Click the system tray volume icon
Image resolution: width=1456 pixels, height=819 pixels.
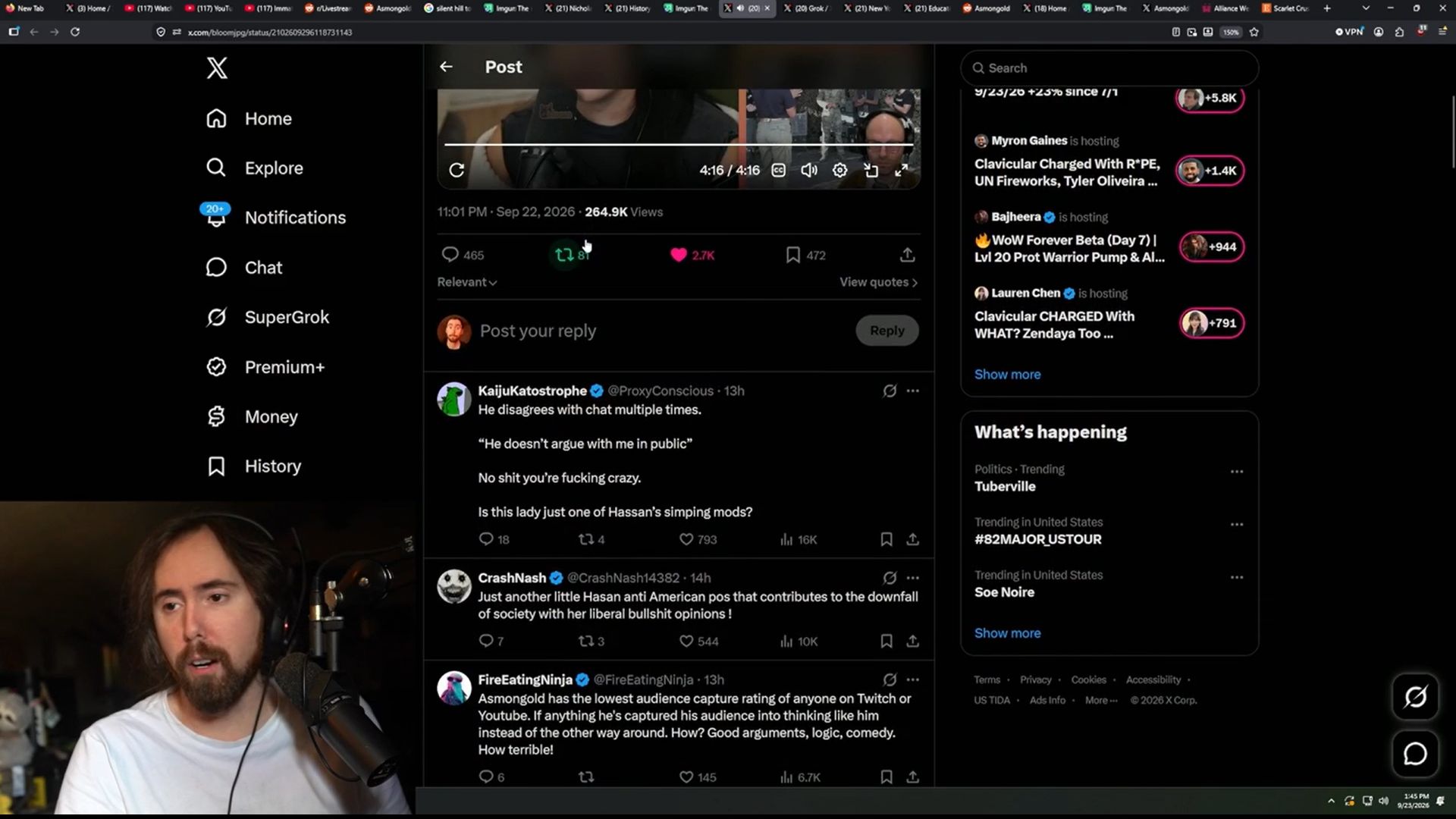(x=1384, y=801)
